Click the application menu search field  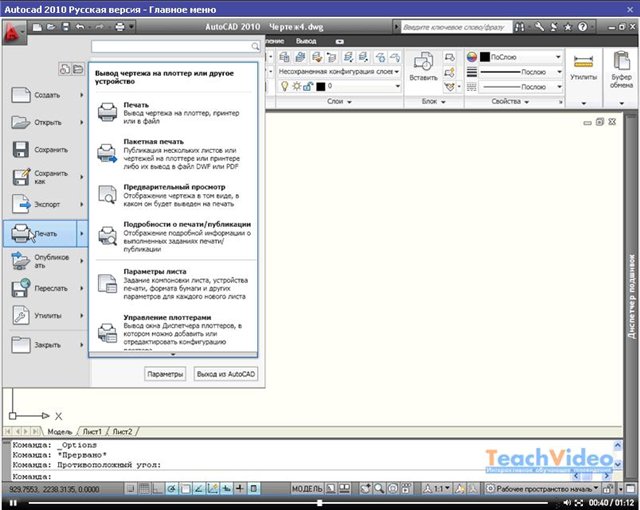pyautogui.click(x=176, y=47)
